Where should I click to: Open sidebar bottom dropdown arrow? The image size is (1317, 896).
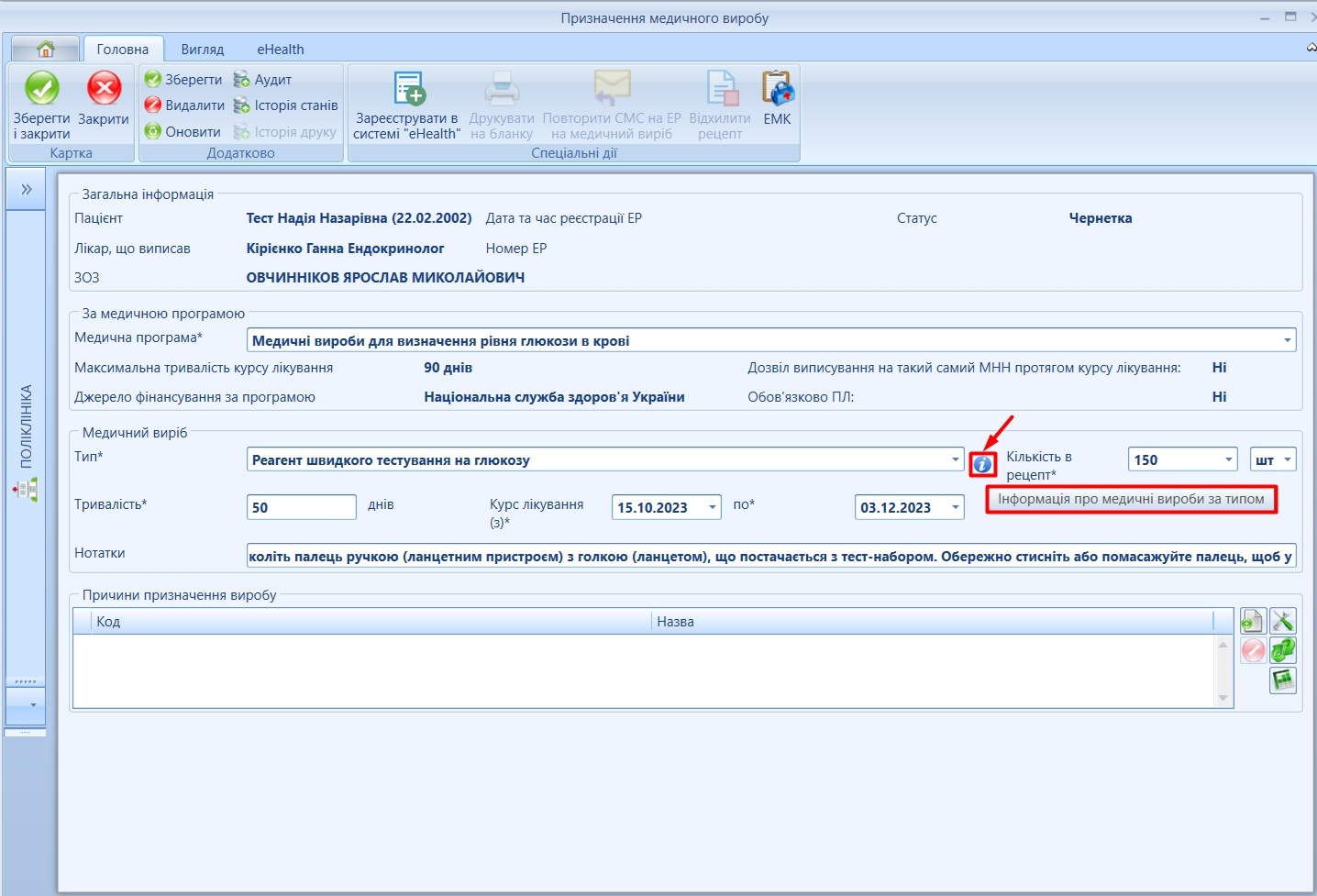click(33, 705)
